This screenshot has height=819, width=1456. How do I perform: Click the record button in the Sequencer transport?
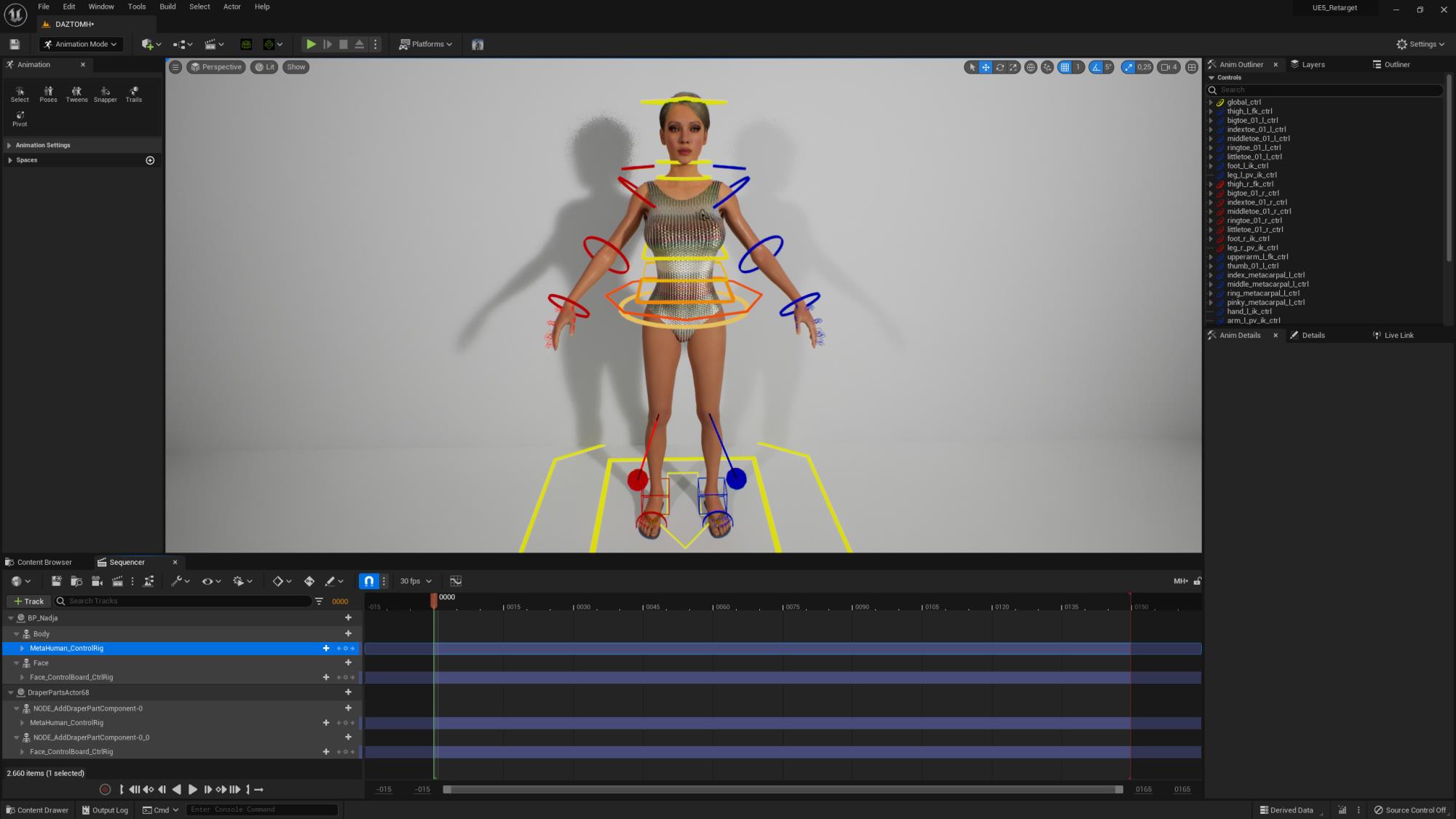tap(105, 789)
